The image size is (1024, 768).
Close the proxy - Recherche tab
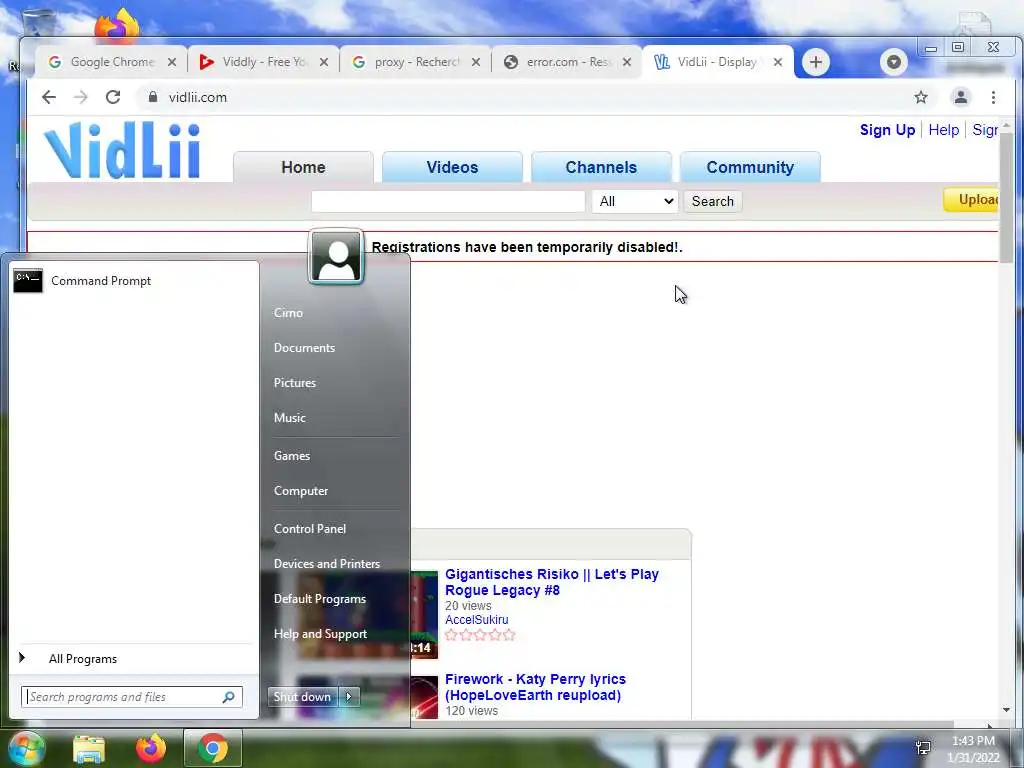point(476,62)
